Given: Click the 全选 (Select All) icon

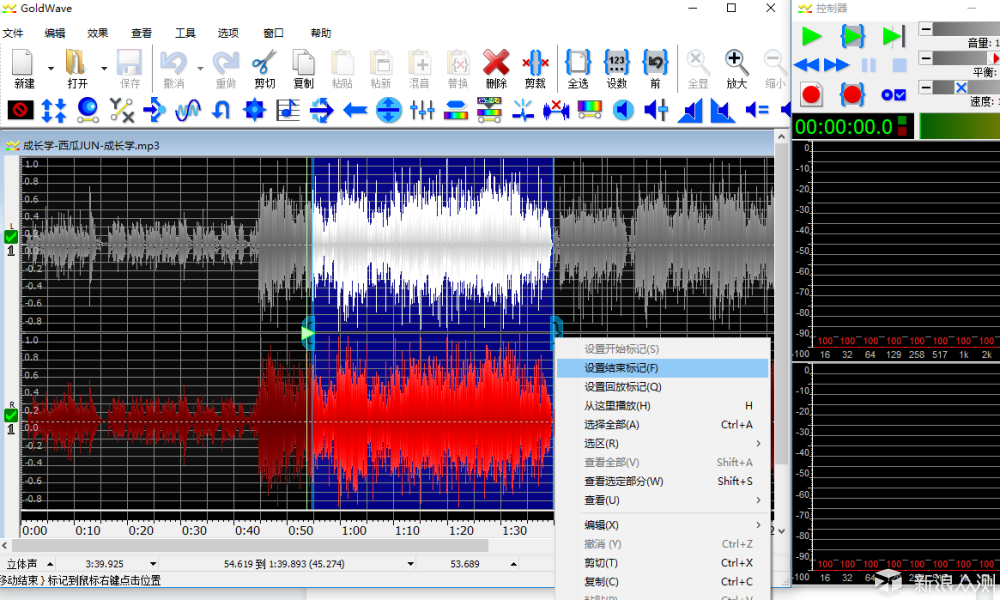Looking at the screenshot, I should pos(578,63).
